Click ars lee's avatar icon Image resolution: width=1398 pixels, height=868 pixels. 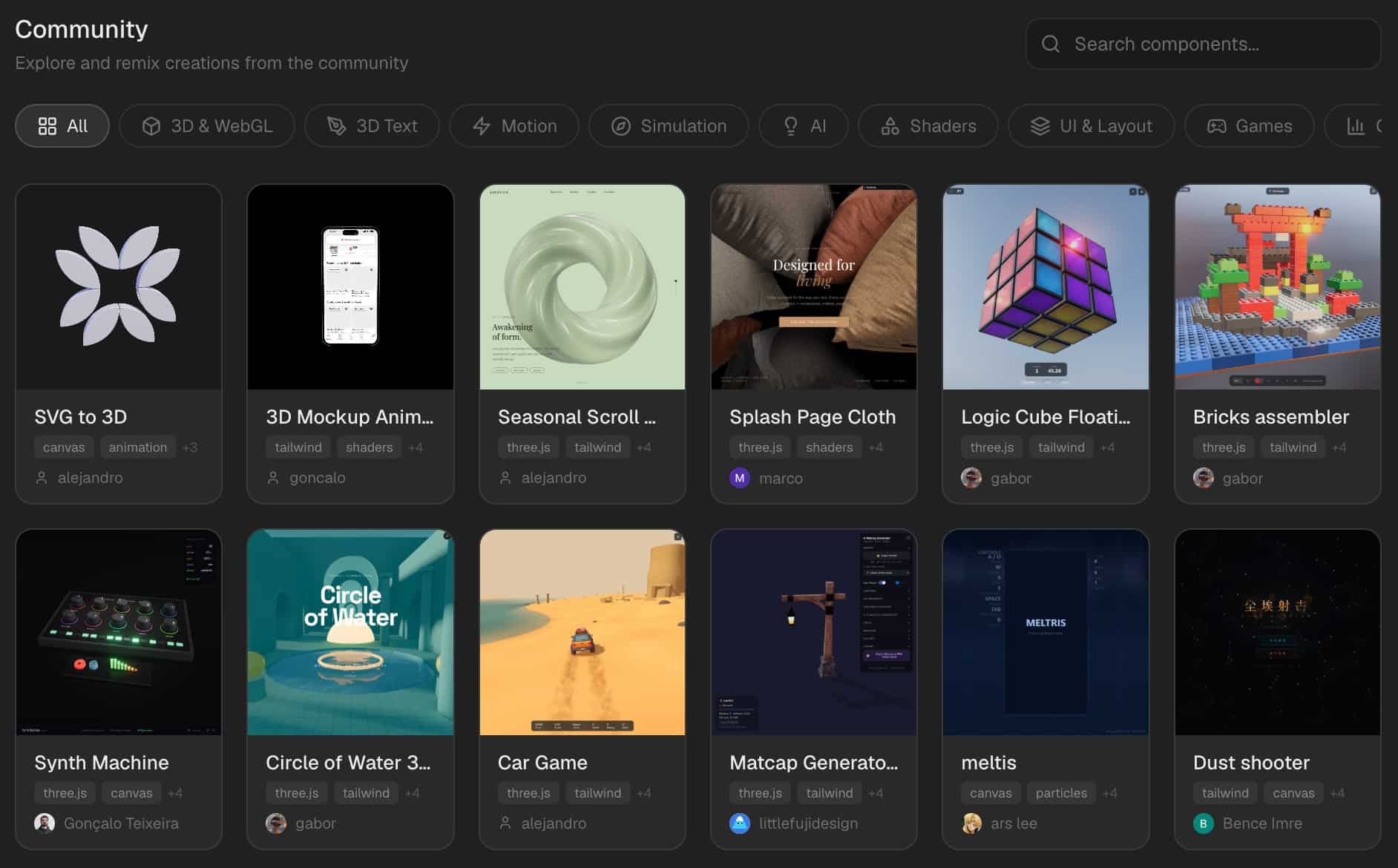971,823
